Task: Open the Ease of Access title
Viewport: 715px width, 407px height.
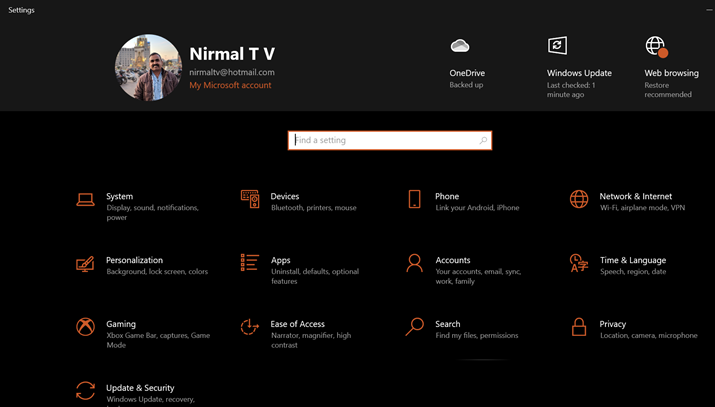Action: [297, 324]
